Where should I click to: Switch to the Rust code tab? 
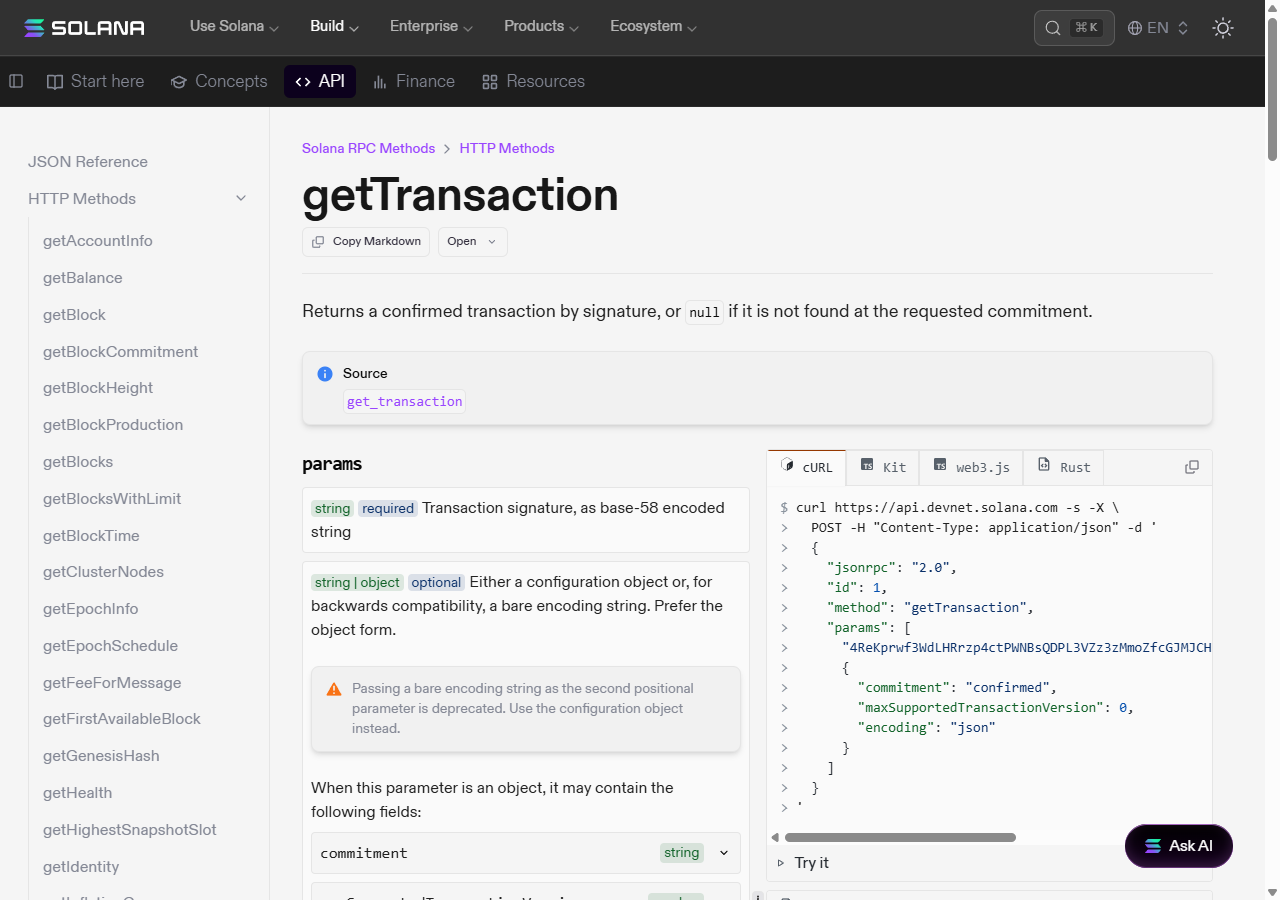pyautogui.click(x=1064, y=467)
